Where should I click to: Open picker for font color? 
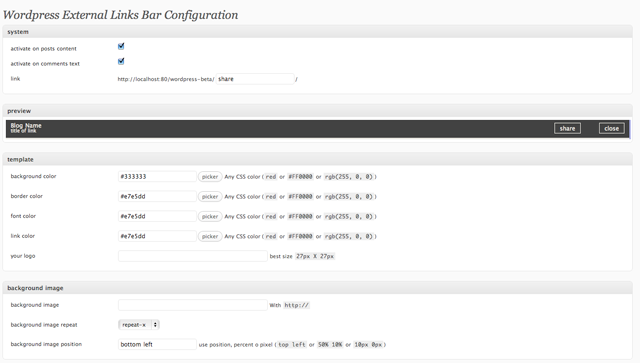[x=210, y=216]
